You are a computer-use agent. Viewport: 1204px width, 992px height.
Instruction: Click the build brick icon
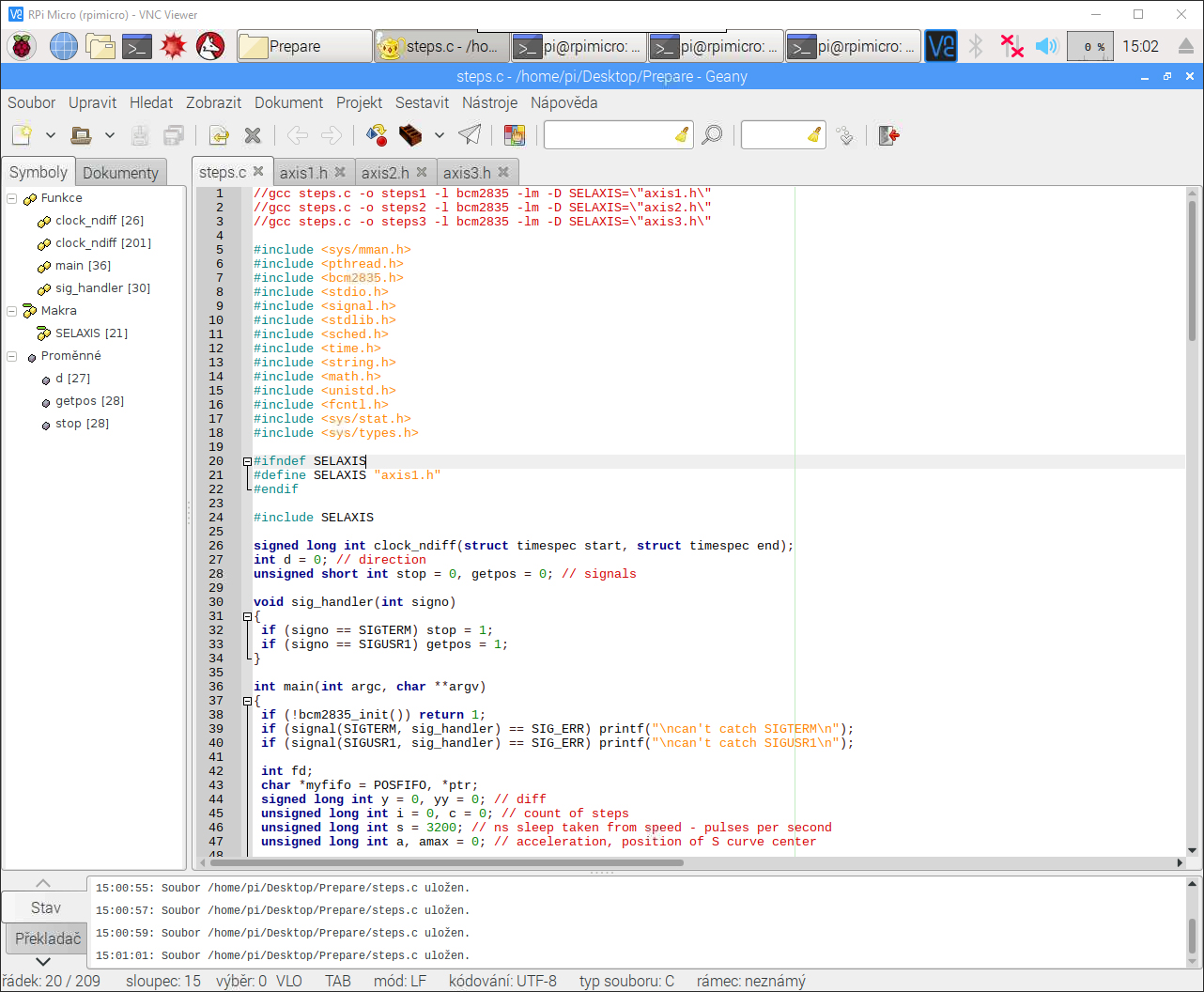point(410,135)
